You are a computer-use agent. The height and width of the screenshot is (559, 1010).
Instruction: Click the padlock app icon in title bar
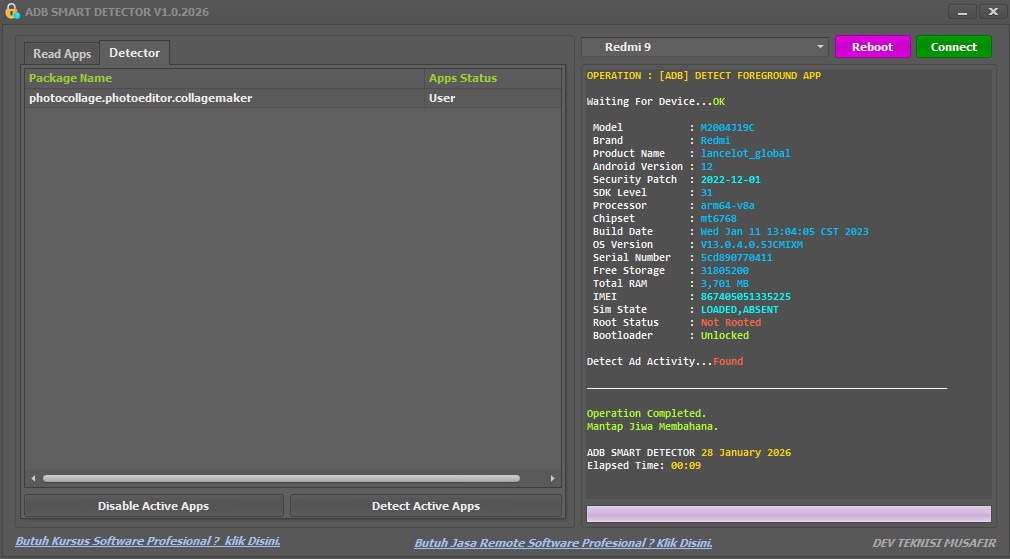[13, 12]
